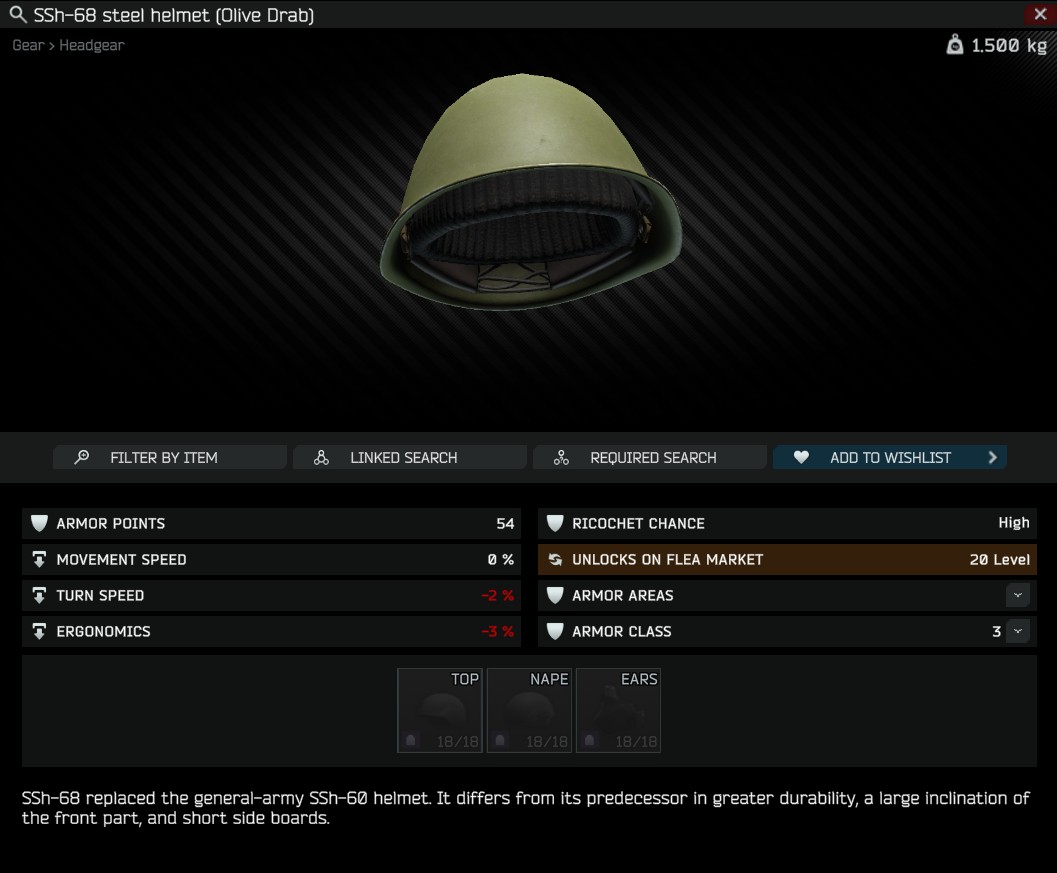This screenshot has width=1057, height=873.
Task: Expand the Armor Areas dropdown arrow
Action: pyautogui.click(x=1018, y=595)
